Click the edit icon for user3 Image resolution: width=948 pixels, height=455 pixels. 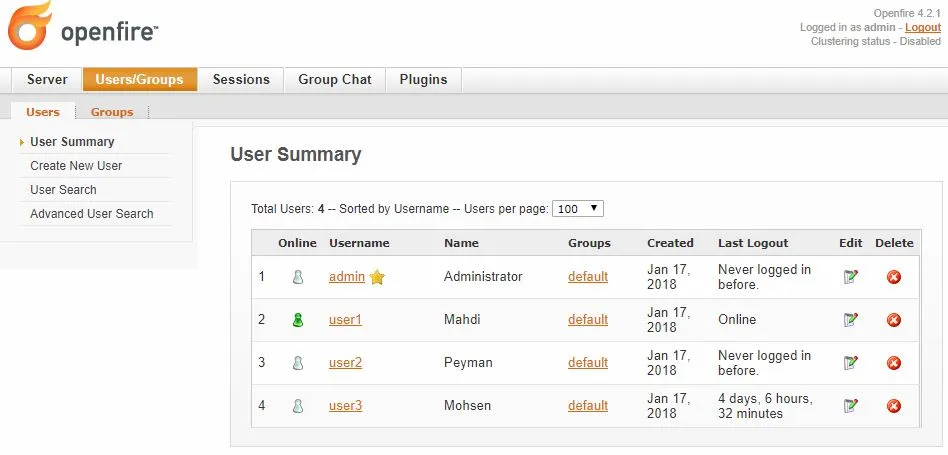coord(850,406)
